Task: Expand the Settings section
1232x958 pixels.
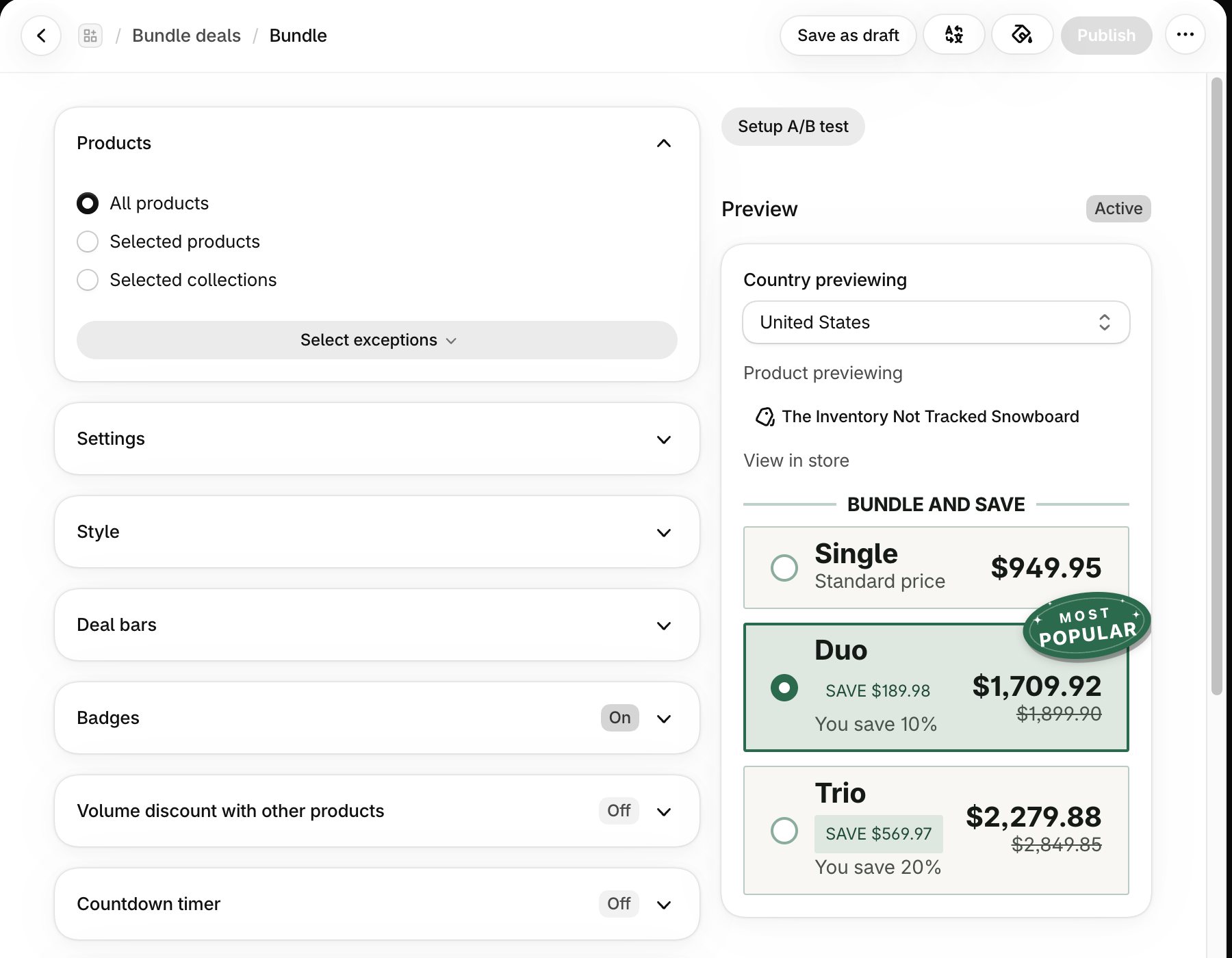Action: (x=376, y=439)
